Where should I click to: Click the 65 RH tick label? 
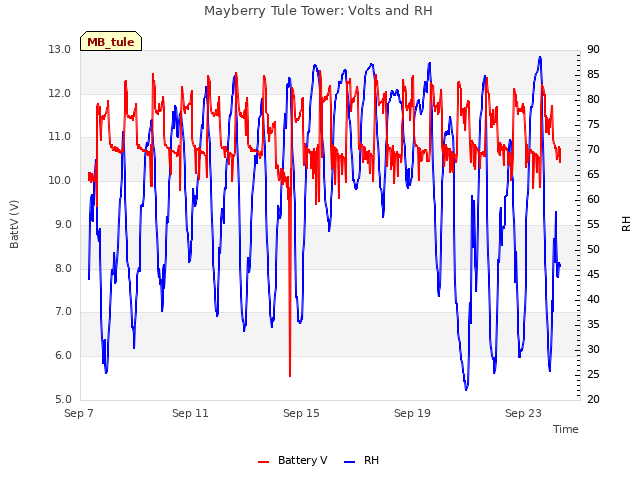pyautogui.click(x=593, y=174)
